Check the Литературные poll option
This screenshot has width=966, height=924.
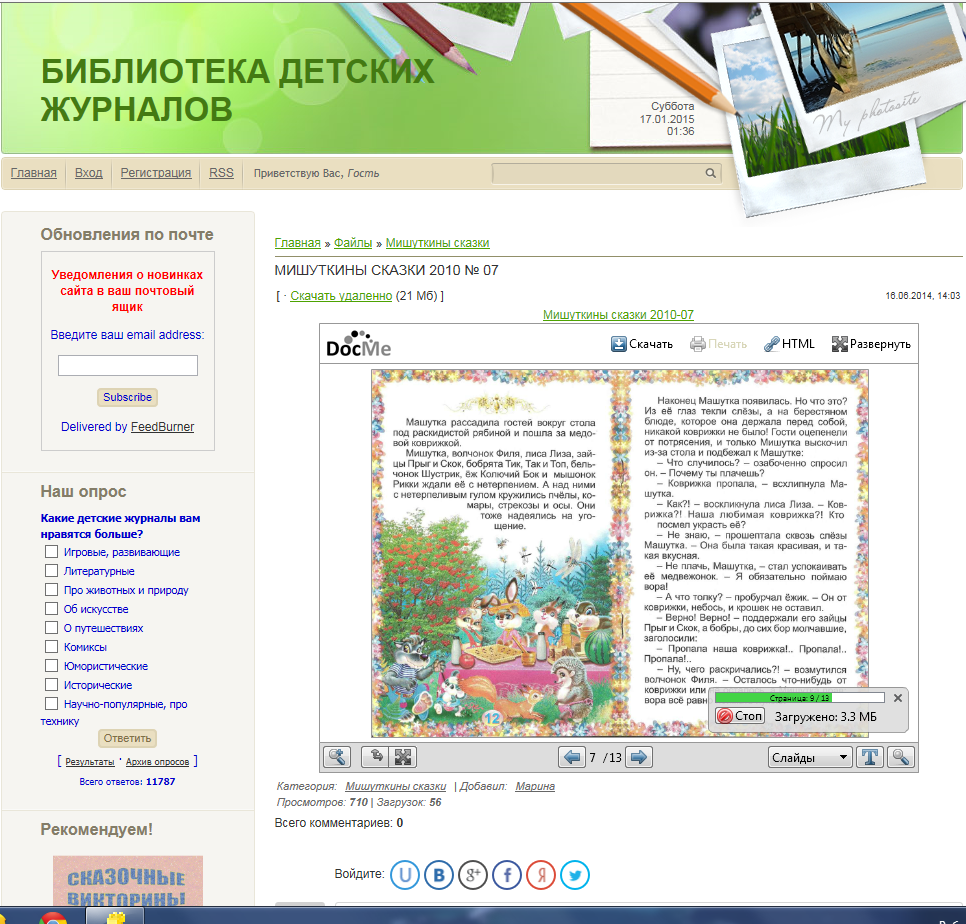click(52, 571)
